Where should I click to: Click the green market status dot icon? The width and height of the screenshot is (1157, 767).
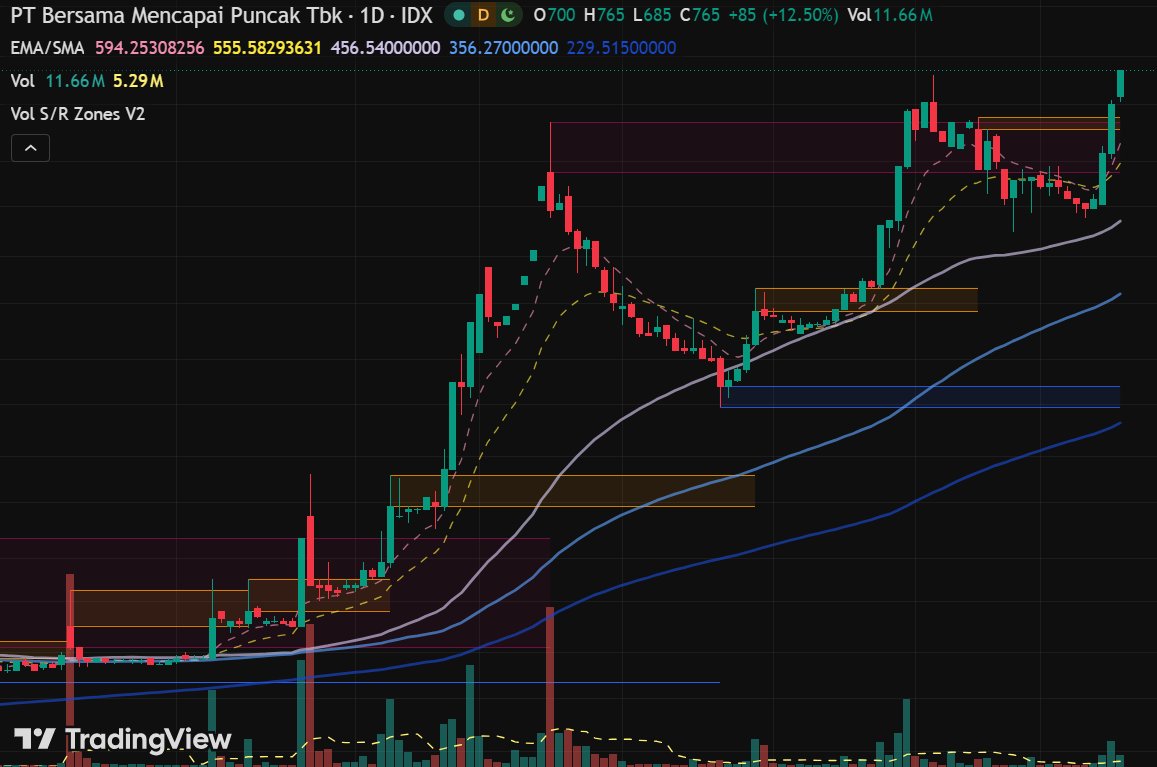click(x=459, y=15)
